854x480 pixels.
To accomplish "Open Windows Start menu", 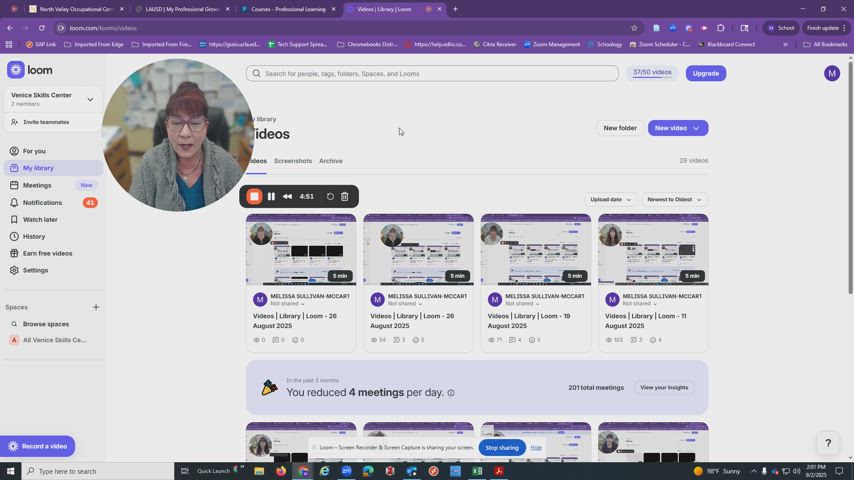I will 10,471.
